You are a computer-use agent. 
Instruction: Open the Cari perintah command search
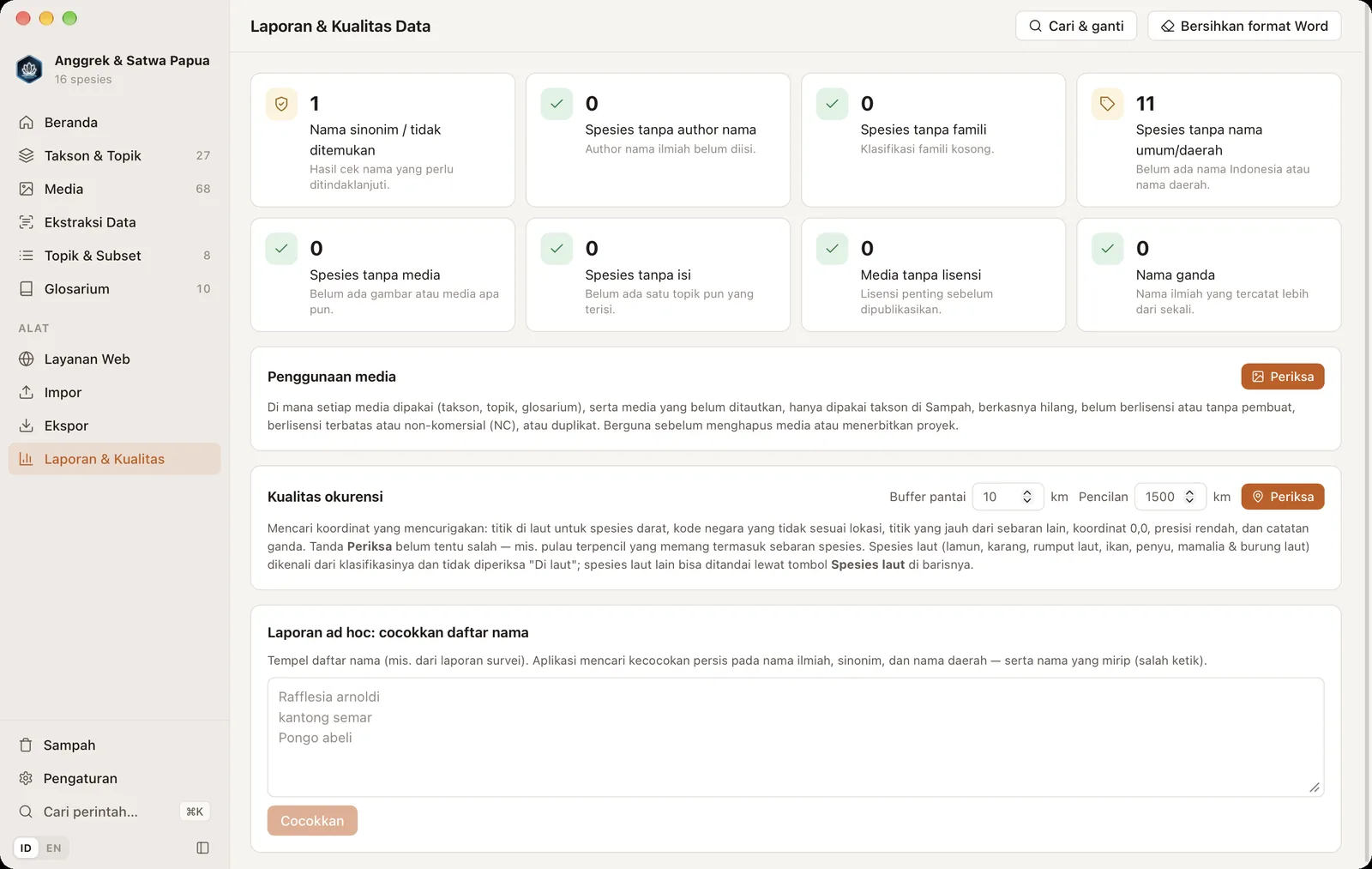pos(114,812)
